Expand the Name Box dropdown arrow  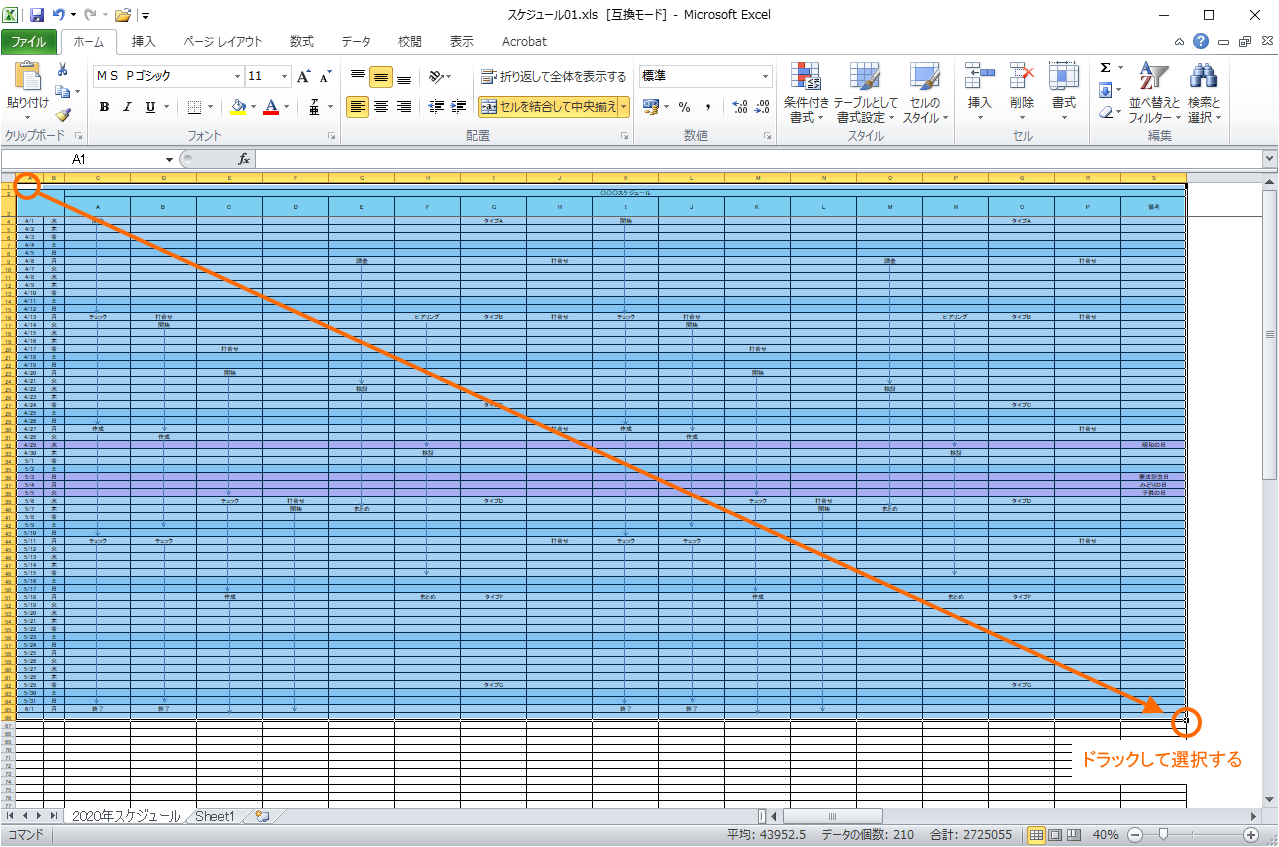tap(170, 159)
